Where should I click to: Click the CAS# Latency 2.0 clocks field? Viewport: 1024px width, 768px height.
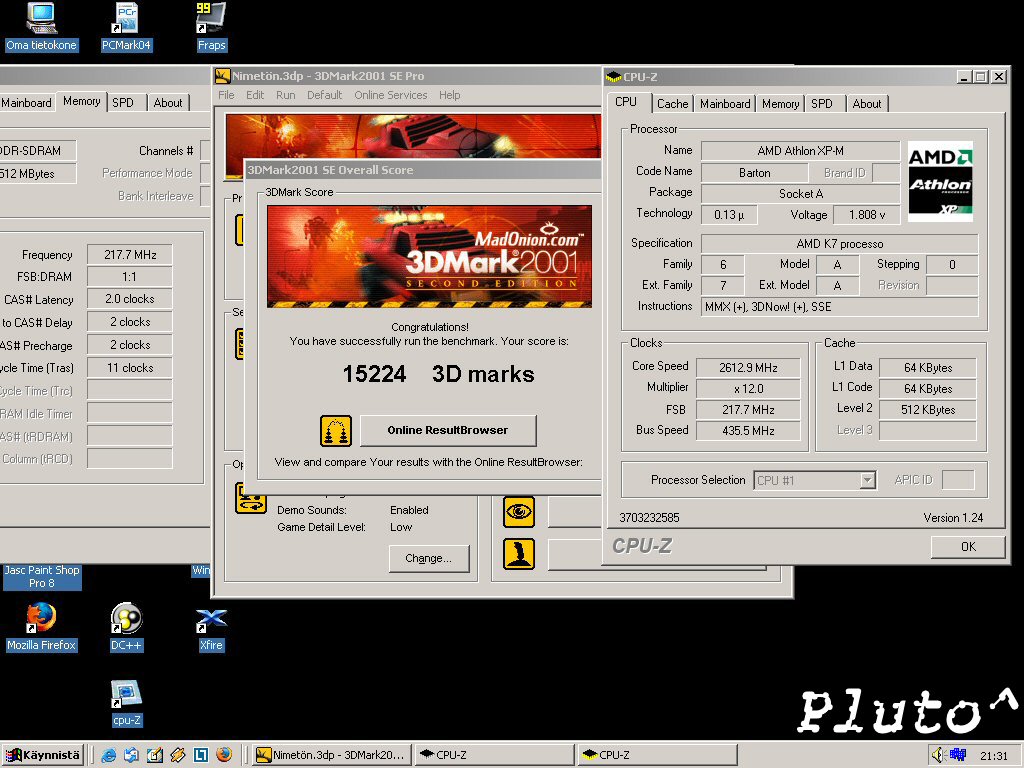coord(130,299)
